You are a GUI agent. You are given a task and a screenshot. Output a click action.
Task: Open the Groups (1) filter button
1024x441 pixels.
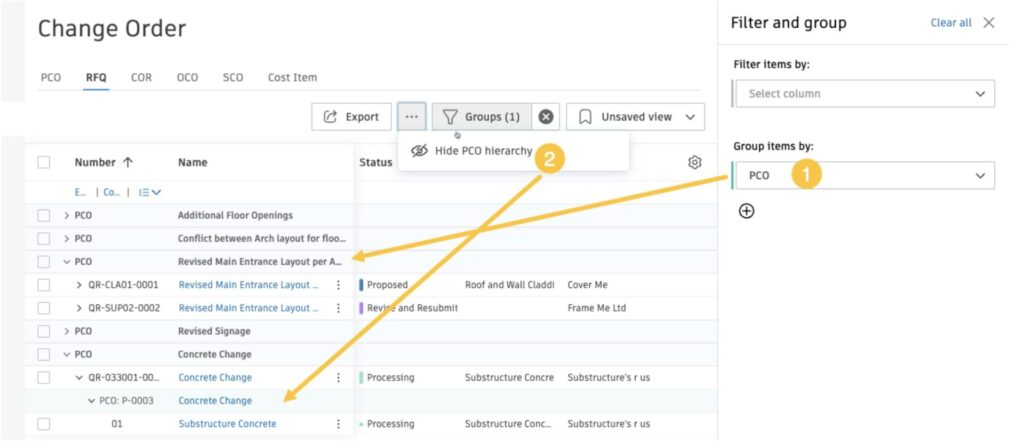pyautogui.click(x=481, y=117)
